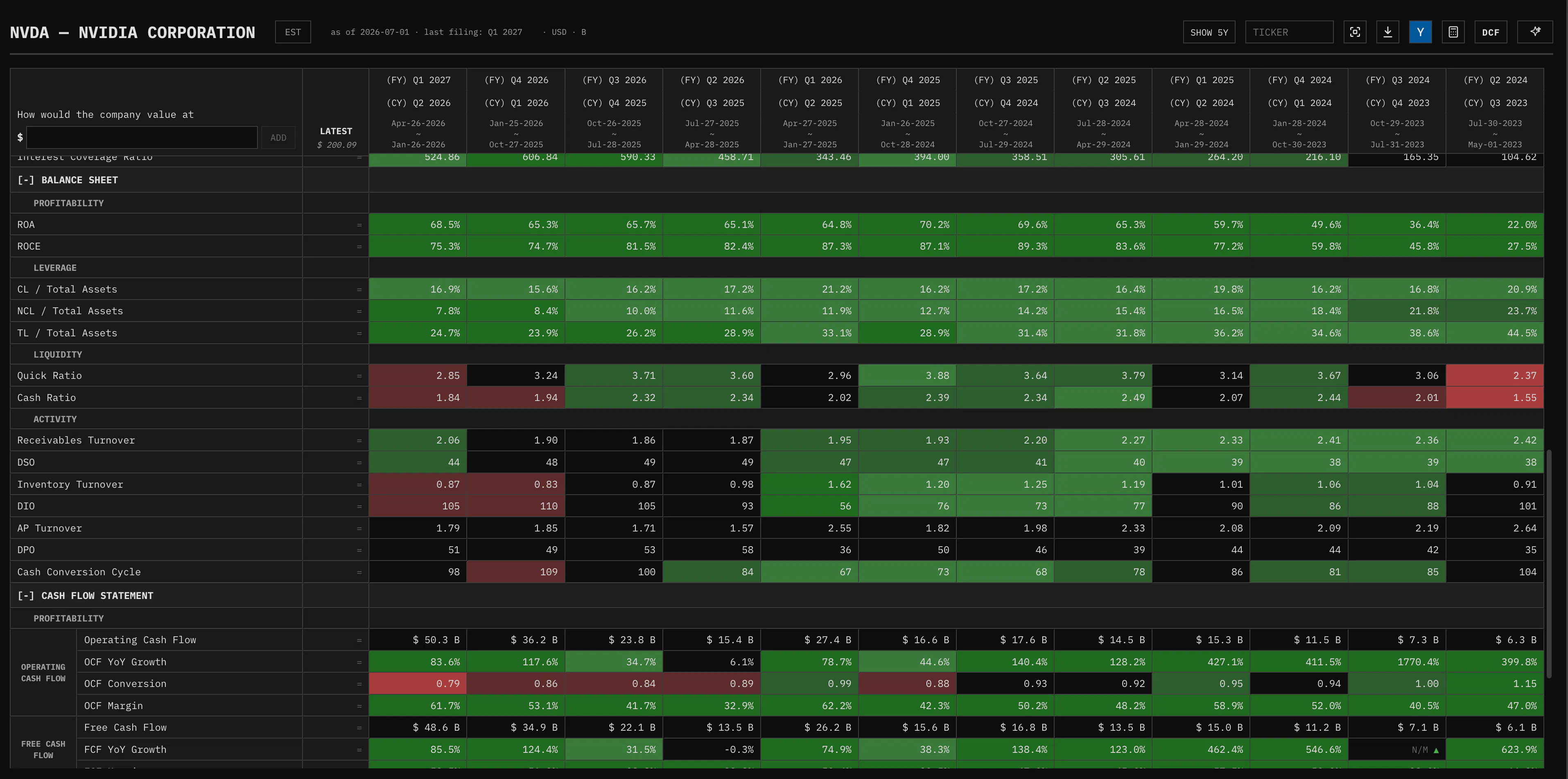Click the screenshot capture icon
Viewport: 1568px width, 779px height.
(x=1355, y=32)
